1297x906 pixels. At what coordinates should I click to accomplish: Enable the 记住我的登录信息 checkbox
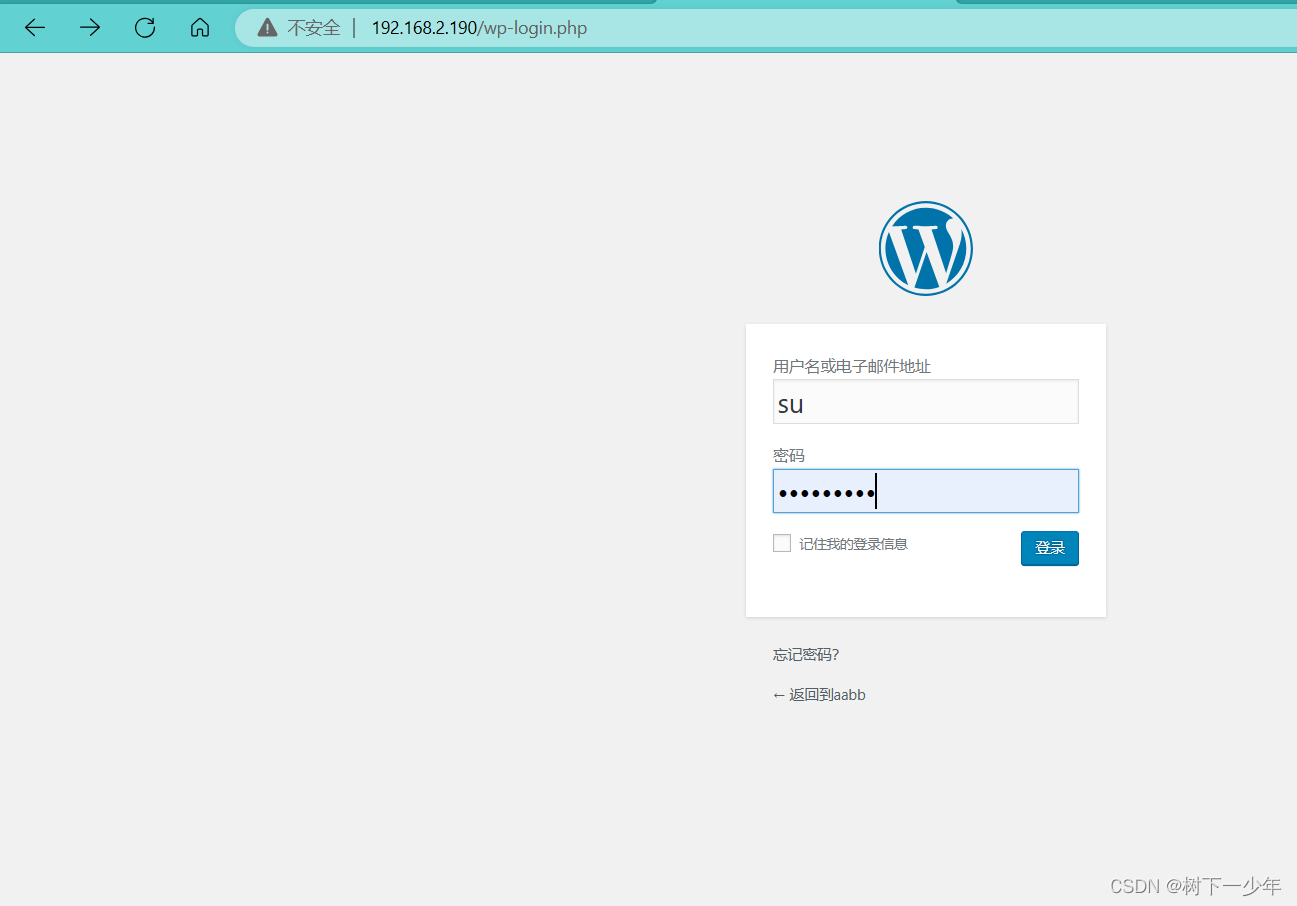pyautogui.click(x=782, y=543)
